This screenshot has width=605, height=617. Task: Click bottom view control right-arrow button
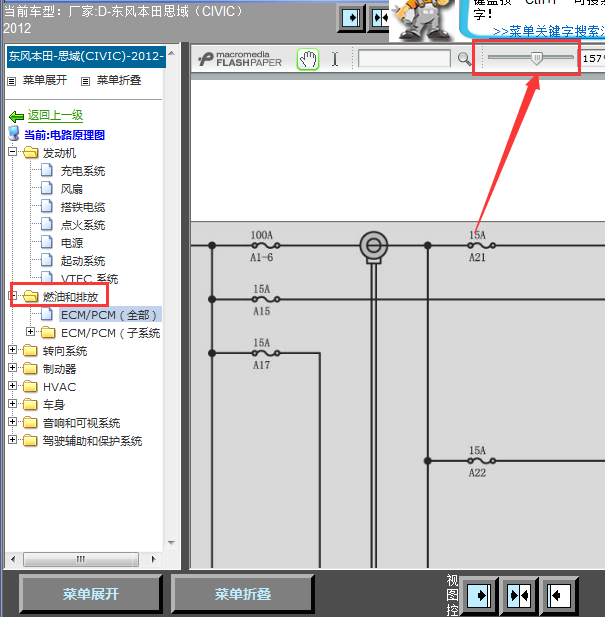479,596
